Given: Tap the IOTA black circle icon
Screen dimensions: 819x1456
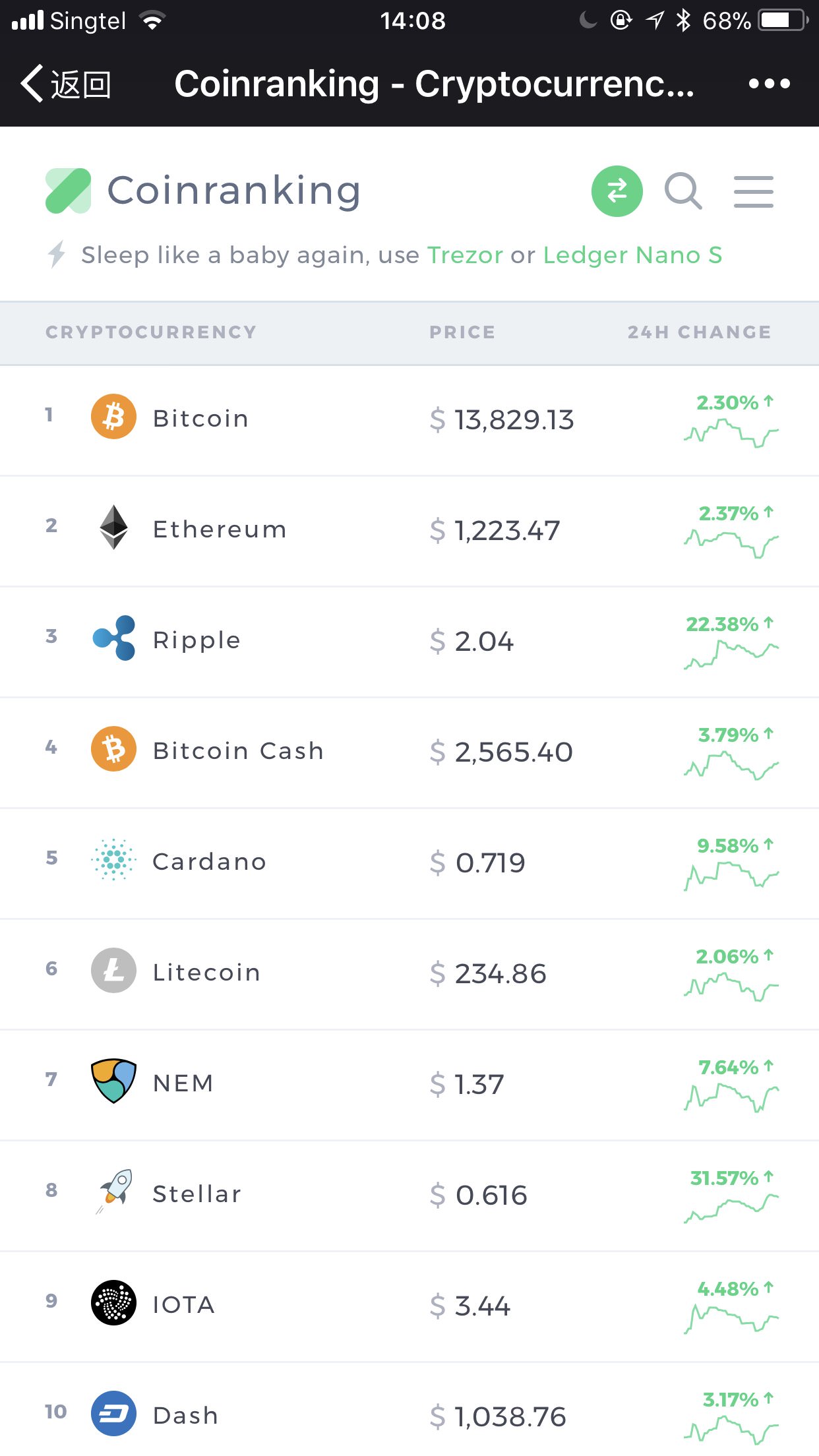Looking at the screenshot, I should tap(113, 1303).
